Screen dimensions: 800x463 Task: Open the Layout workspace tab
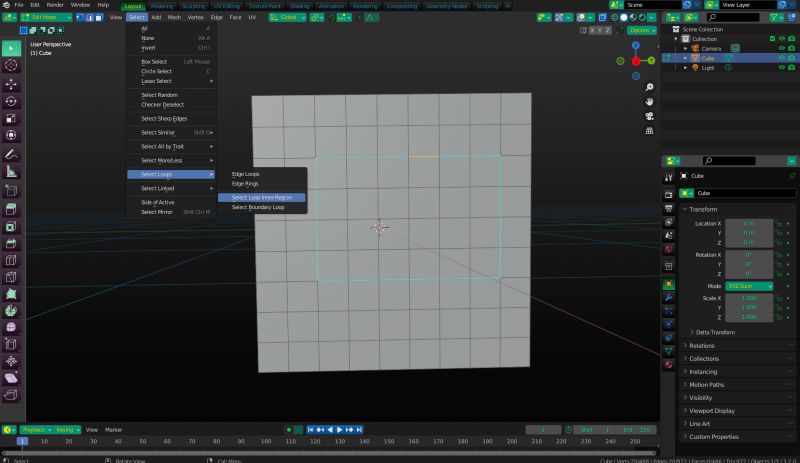point(133,6)
